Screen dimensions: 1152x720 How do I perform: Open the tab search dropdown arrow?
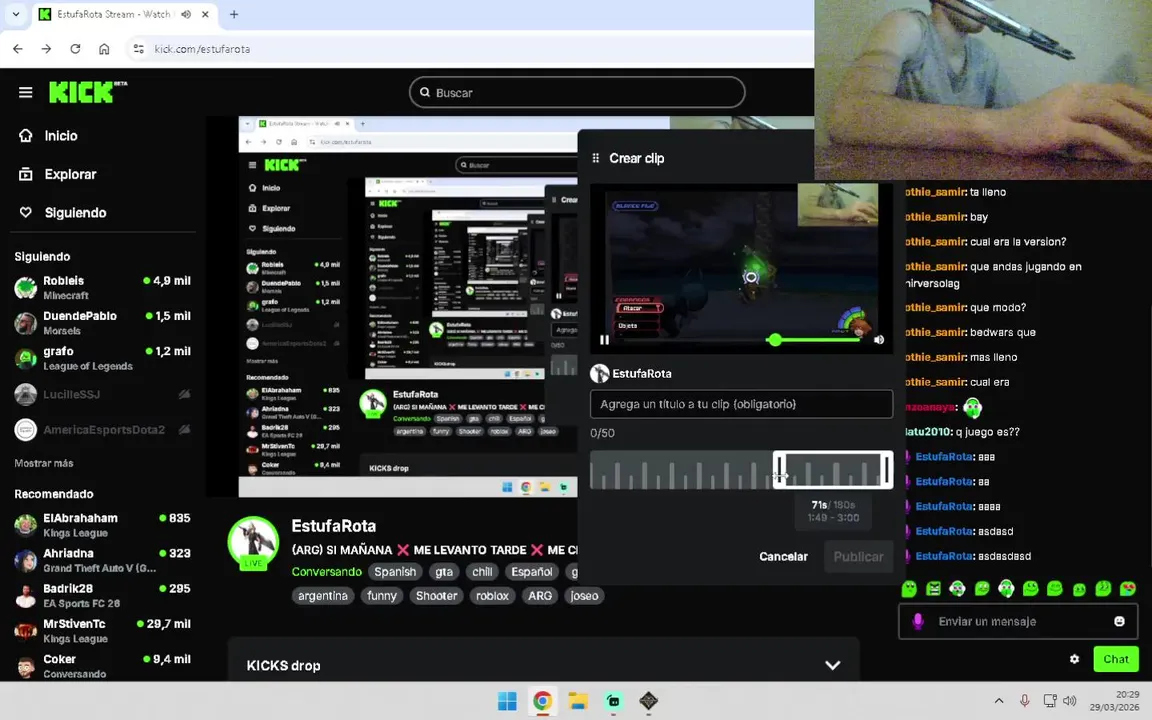click(15, 14)
